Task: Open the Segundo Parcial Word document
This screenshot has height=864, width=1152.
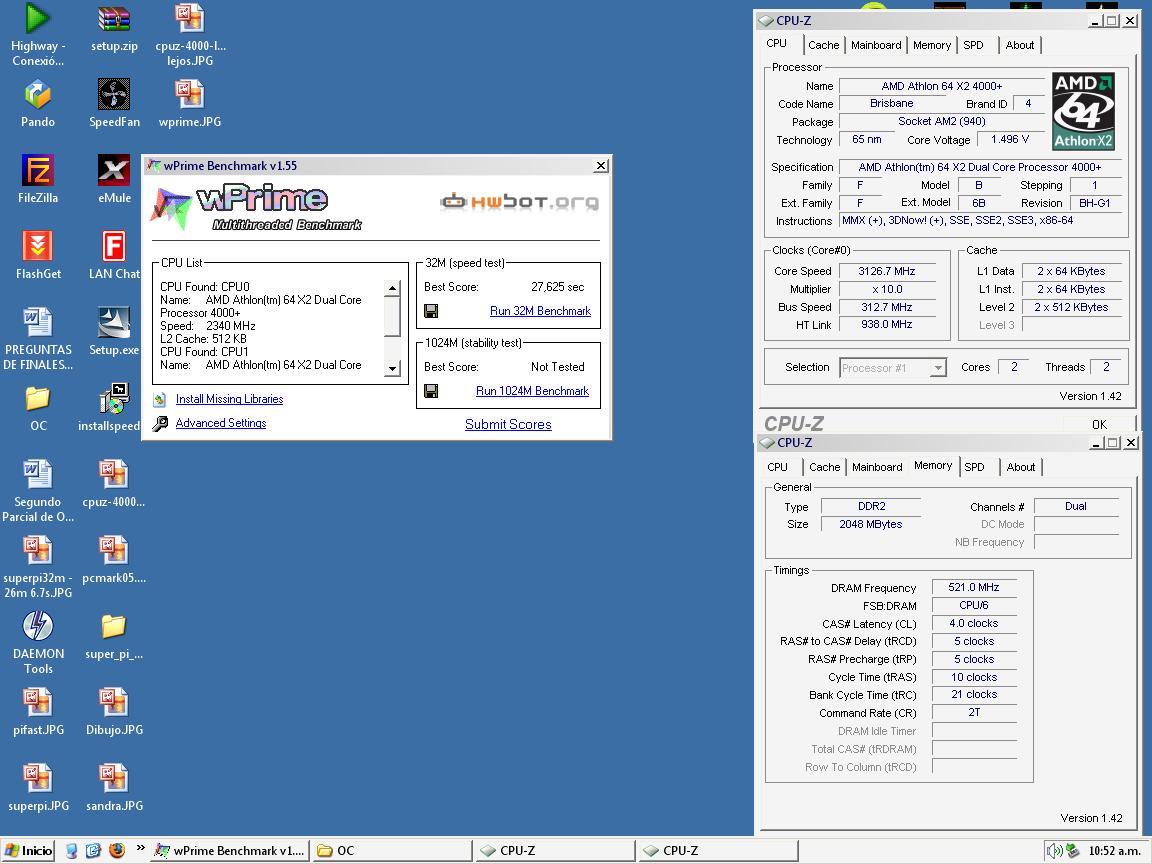Action: pyautogui.click(x=37, y=490)
